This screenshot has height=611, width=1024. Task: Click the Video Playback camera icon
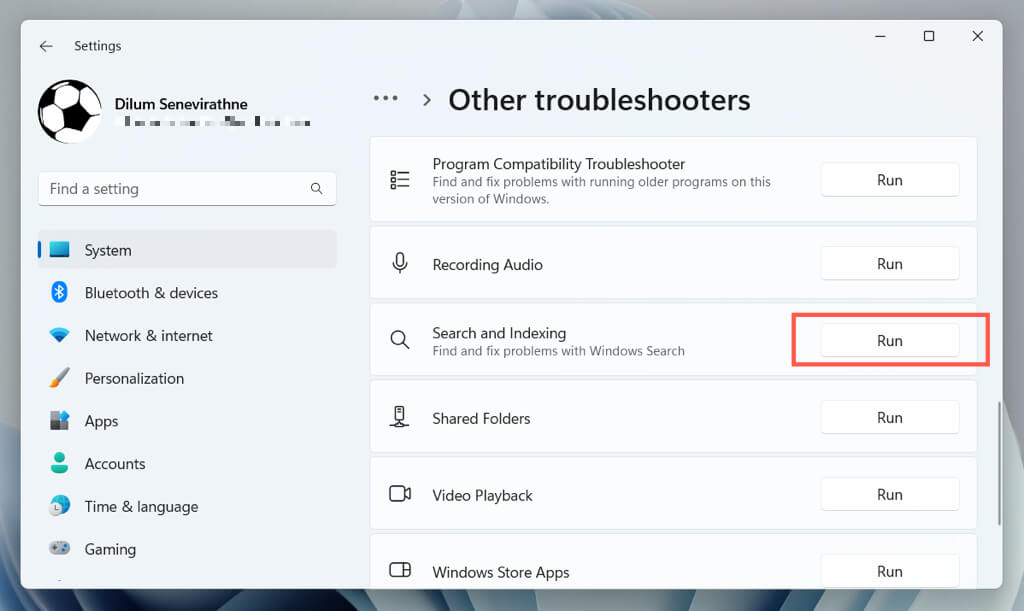click(400, 494)
